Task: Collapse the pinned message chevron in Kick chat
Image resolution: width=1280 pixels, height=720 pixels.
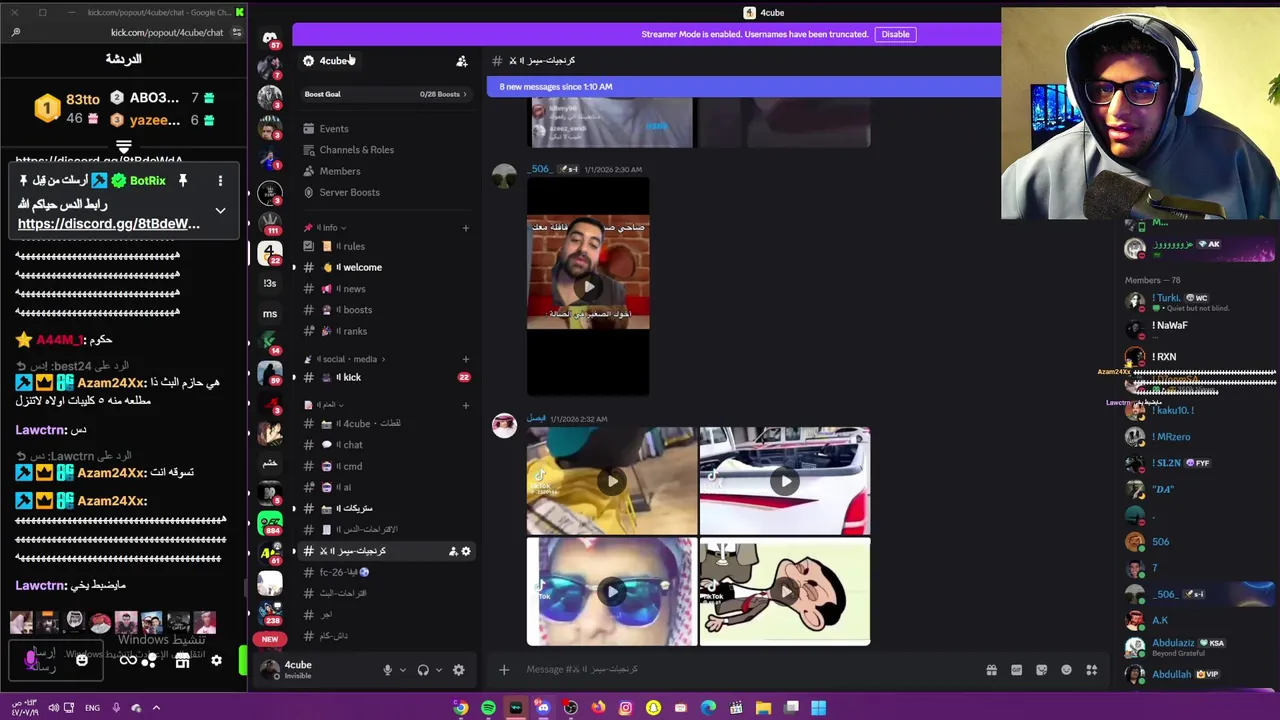Action: click(220, 211)
